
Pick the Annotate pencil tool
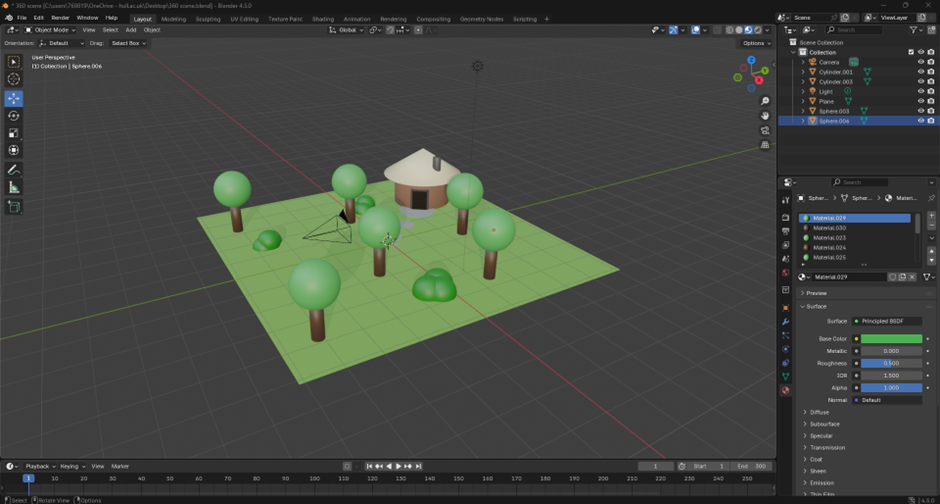14,170
